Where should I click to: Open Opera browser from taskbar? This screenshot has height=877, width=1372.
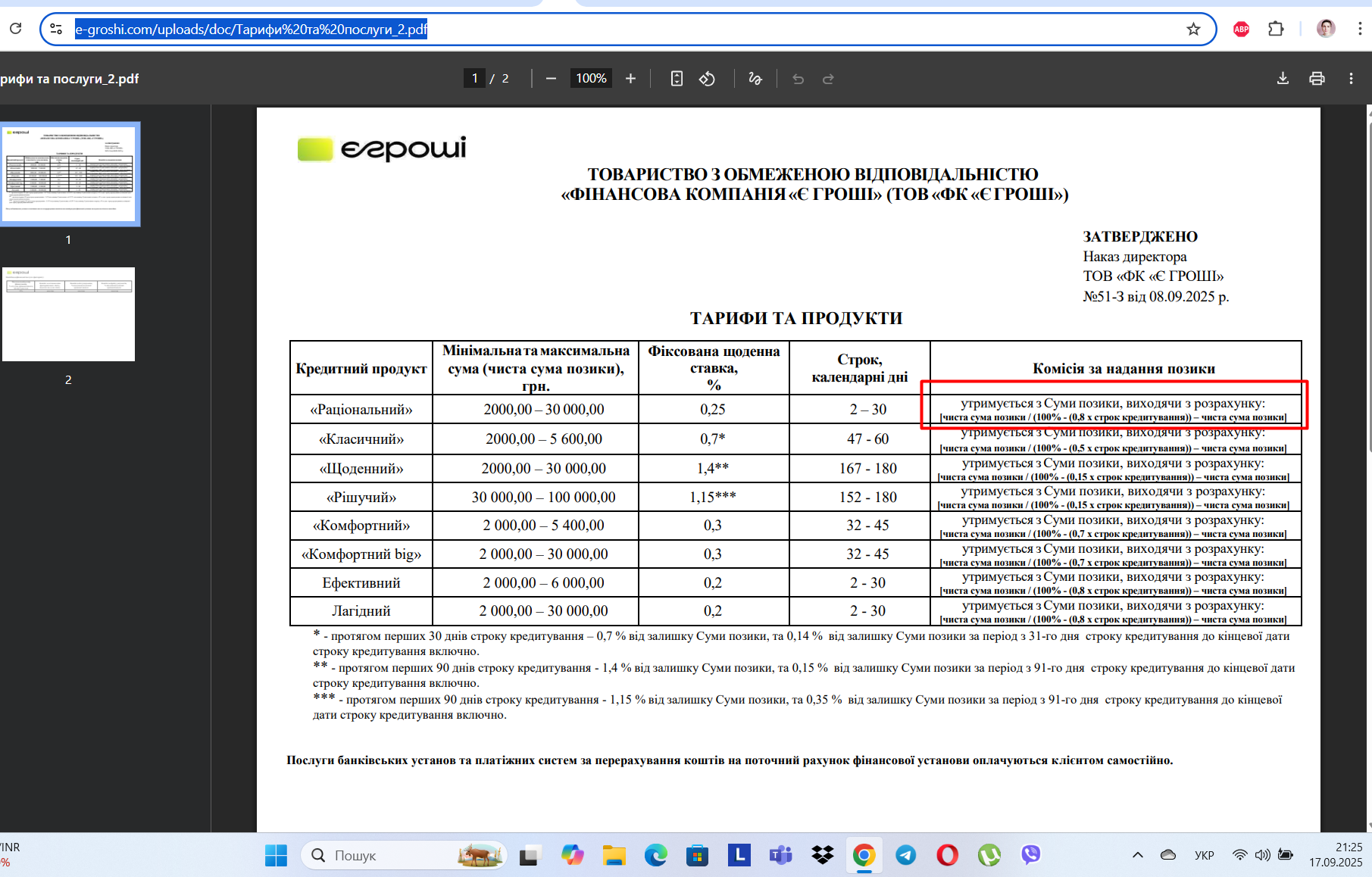(x=947, y=855)
